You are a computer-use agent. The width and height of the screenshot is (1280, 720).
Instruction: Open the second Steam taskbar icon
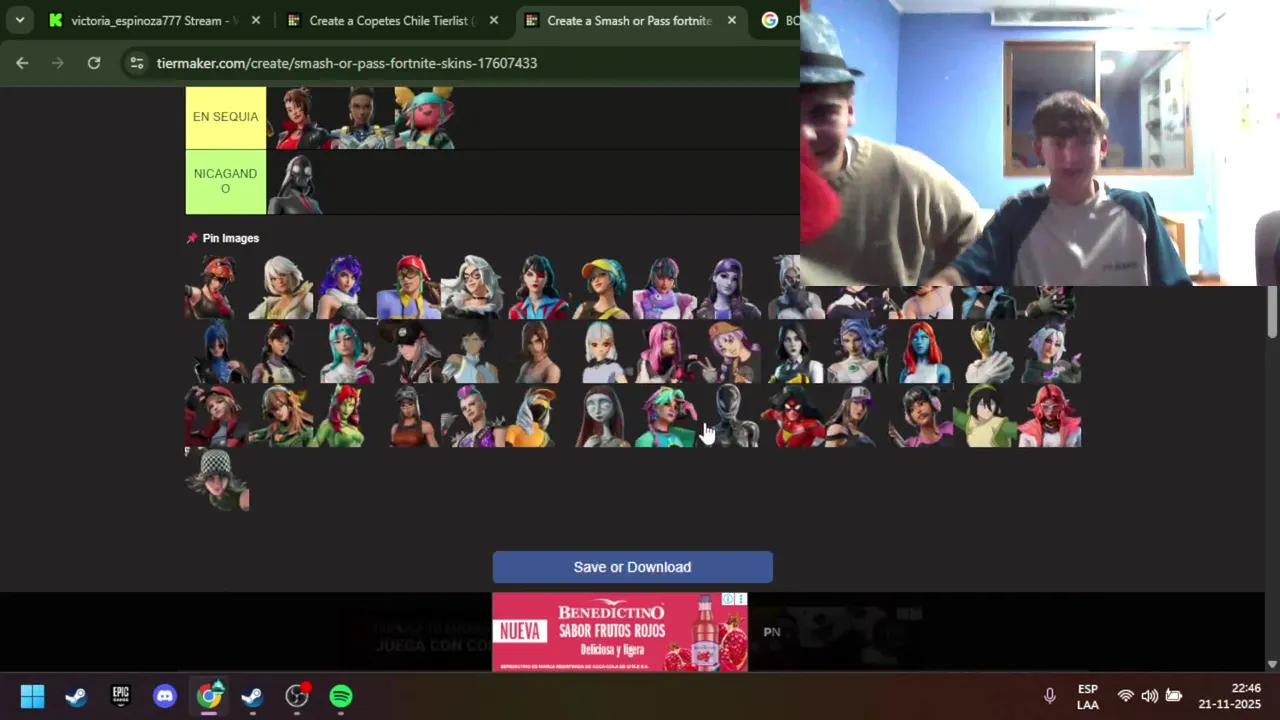252,696
